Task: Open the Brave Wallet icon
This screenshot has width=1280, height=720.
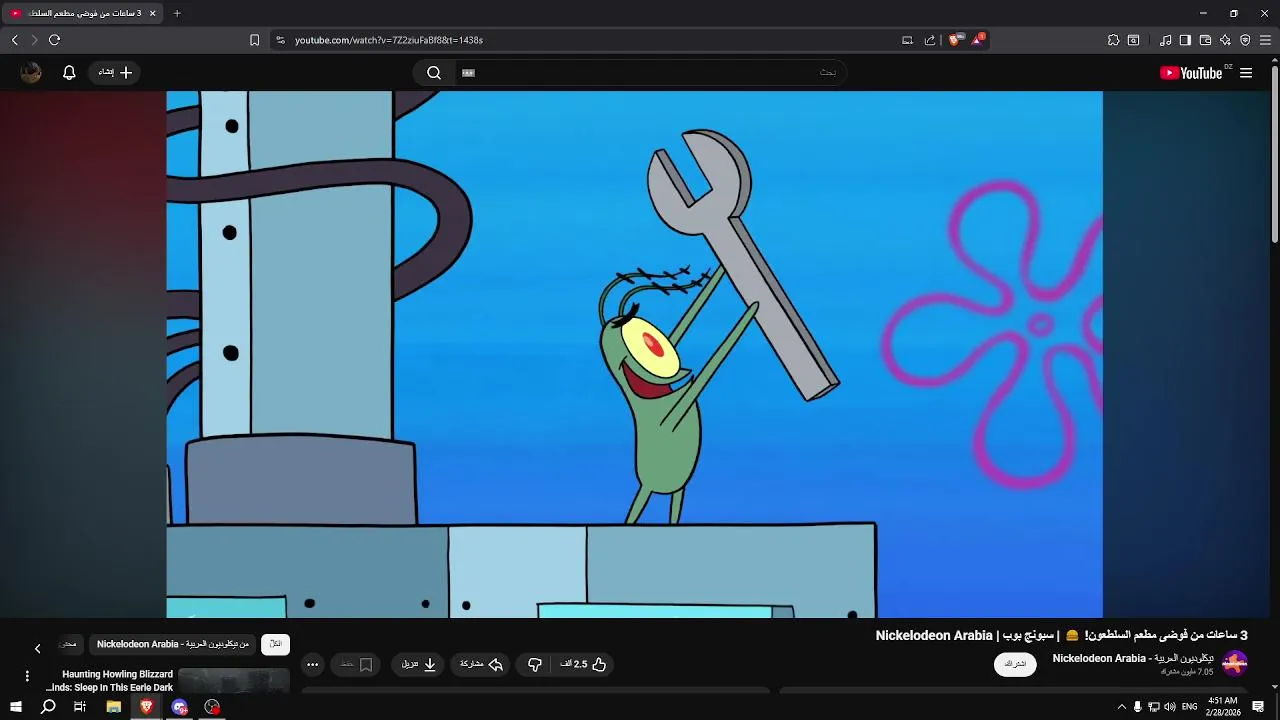Action: (1205, 40)
